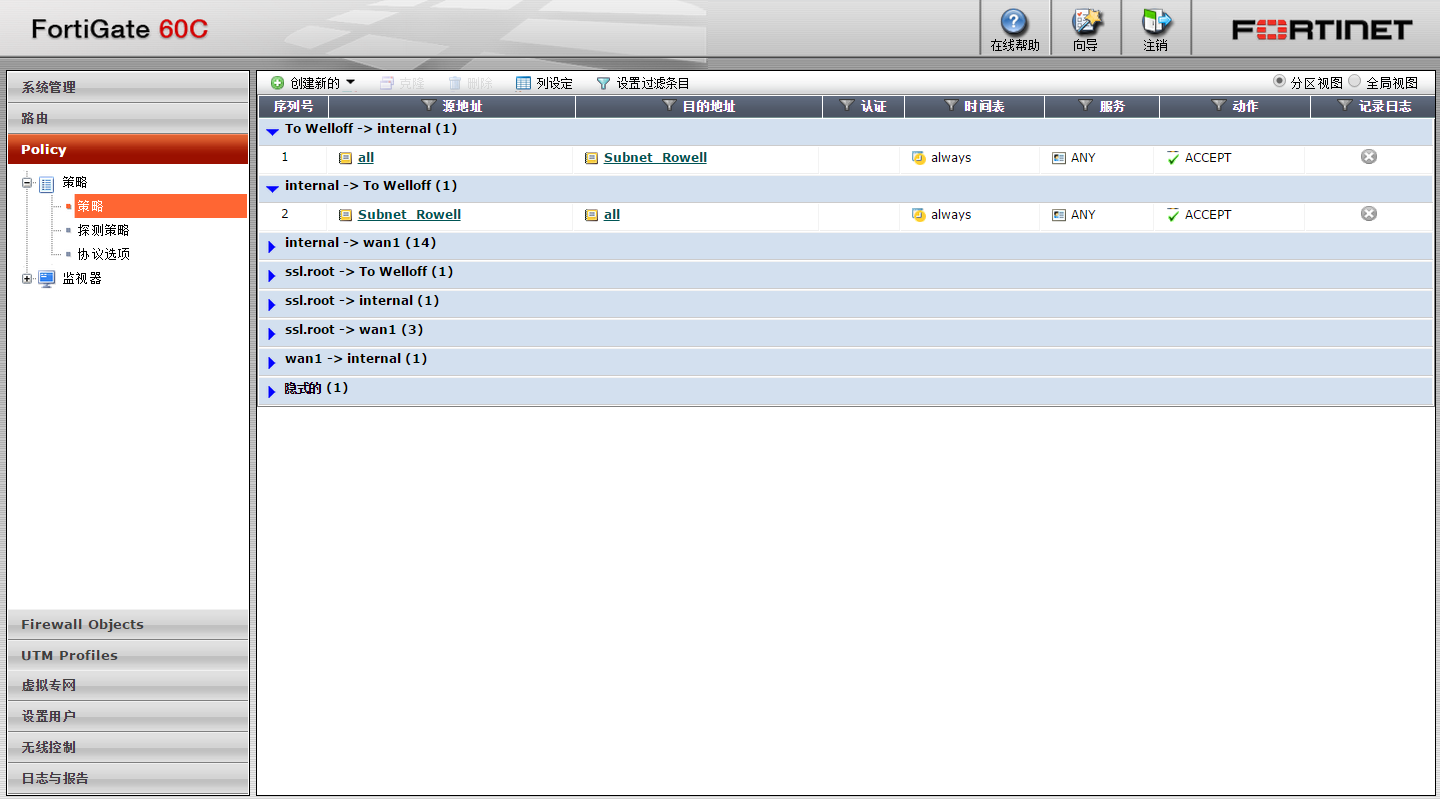Open the Firewall Objects menu
1440x799 pixels.
[128, 624]
